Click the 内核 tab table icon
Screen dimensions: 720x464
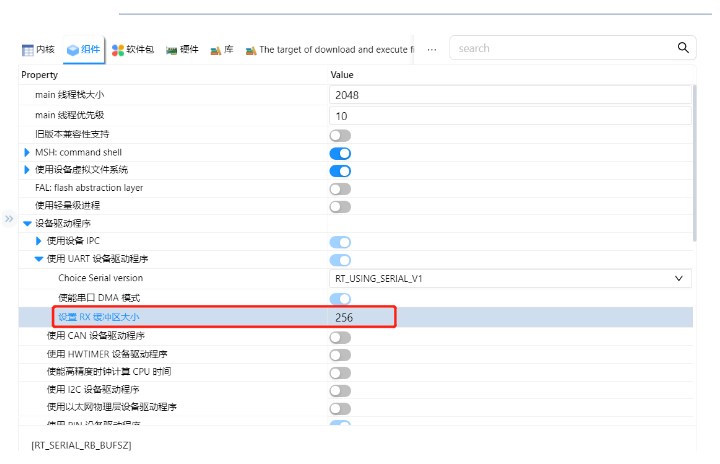(28, 50)
